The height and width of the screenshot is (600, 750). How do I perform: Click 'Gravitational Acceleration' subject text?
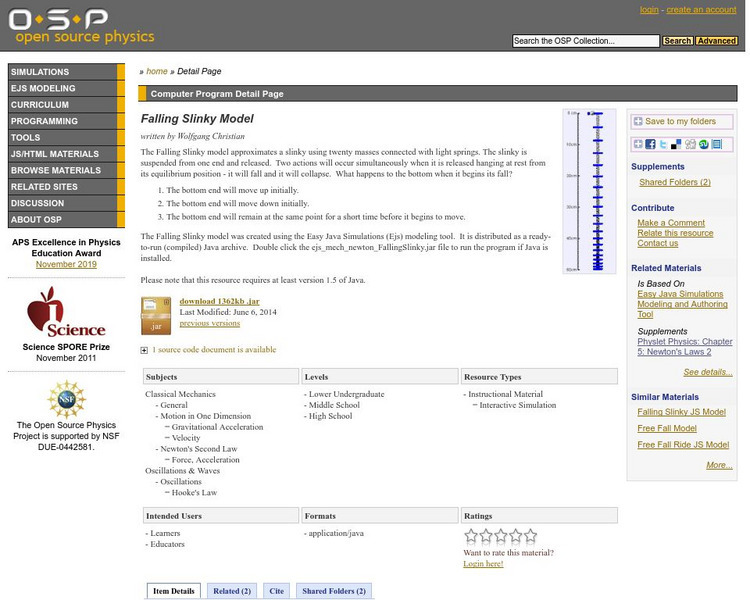tap(217, 427)
